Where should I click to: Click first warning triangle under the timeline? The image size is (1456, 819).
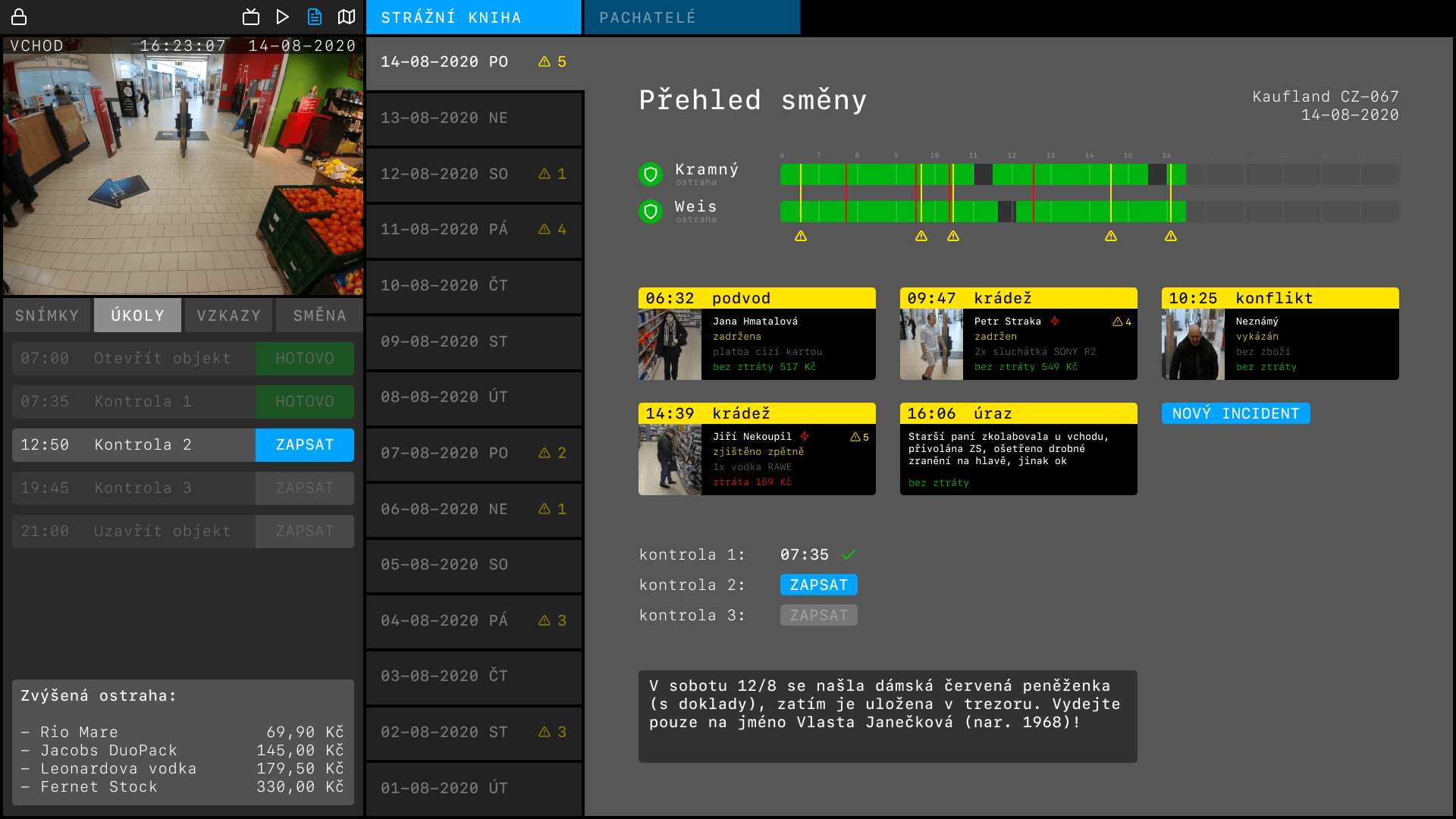[801, 237]
